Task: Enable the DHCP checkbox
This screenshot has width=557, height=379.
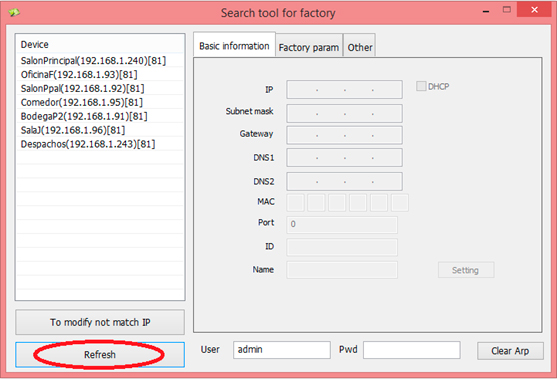Action: (x=421, y=86)
